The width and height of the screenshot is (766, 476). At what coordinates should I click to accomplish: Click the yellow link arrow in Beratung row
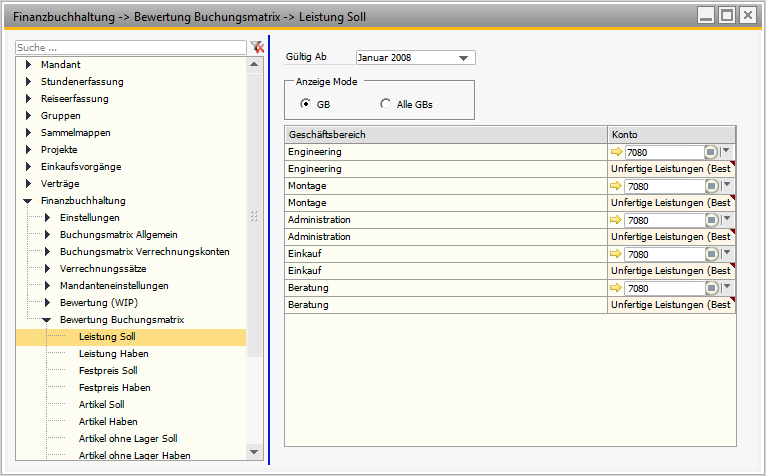(616, 288)
